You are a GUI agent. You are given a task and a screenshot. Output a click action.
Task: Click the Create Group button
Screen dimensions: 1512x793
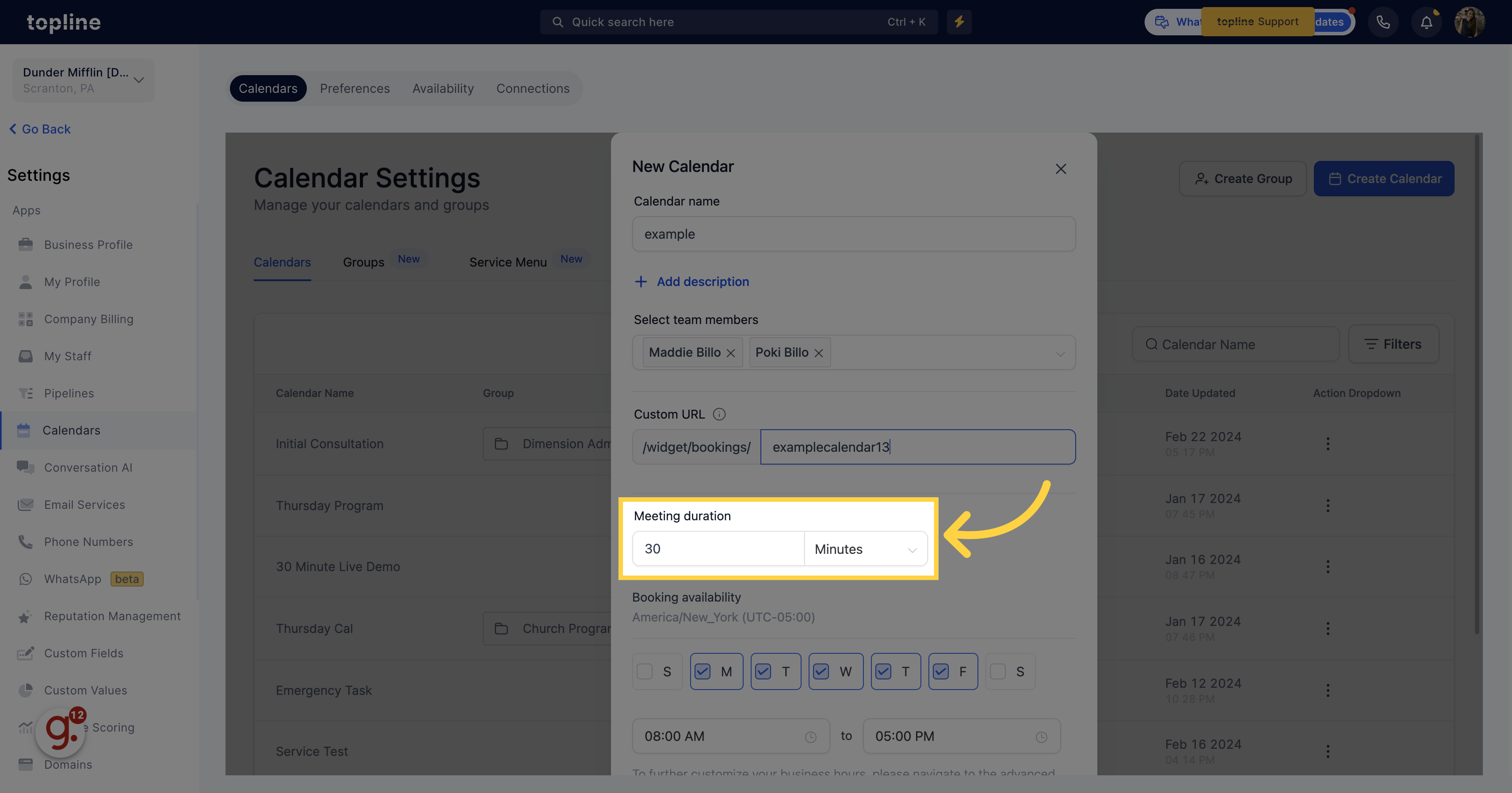1243,179
